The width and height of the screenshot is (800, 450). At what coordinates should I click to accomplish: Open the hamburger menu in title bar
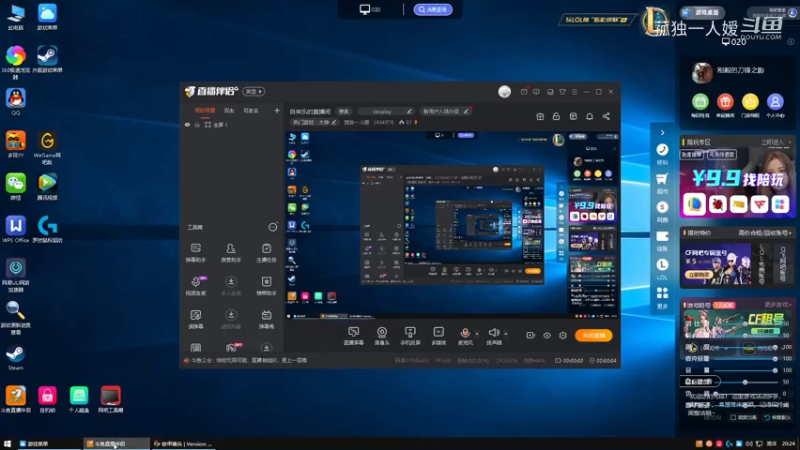click(x=574, y=92)
